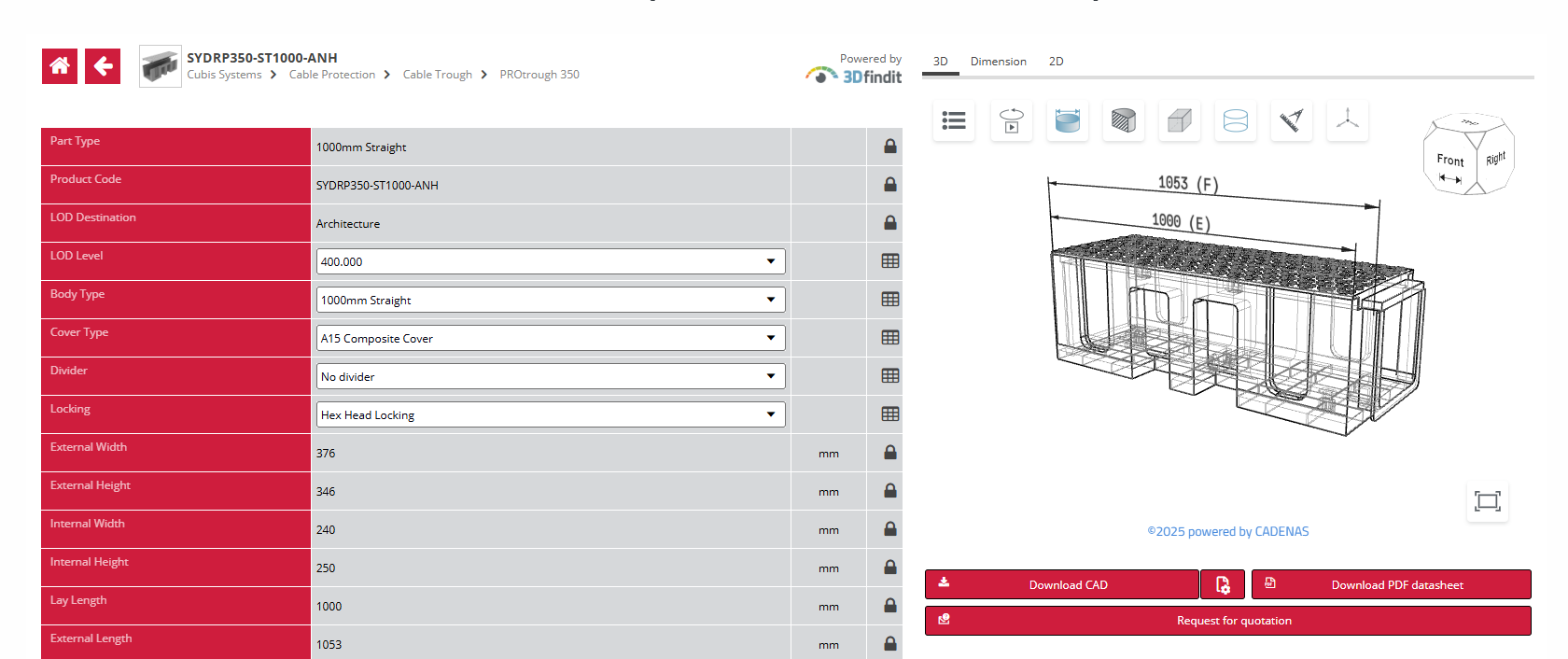This screenshot has width=1568, height=659.
Task: Start the rotation animation play icon
Action: [1011, 120]
